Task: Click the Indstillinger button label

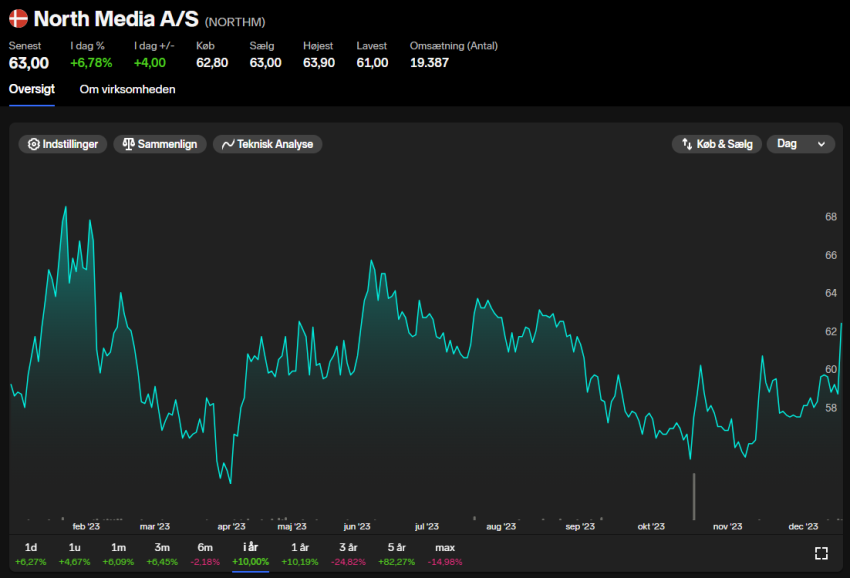Action: pos(70,144)
